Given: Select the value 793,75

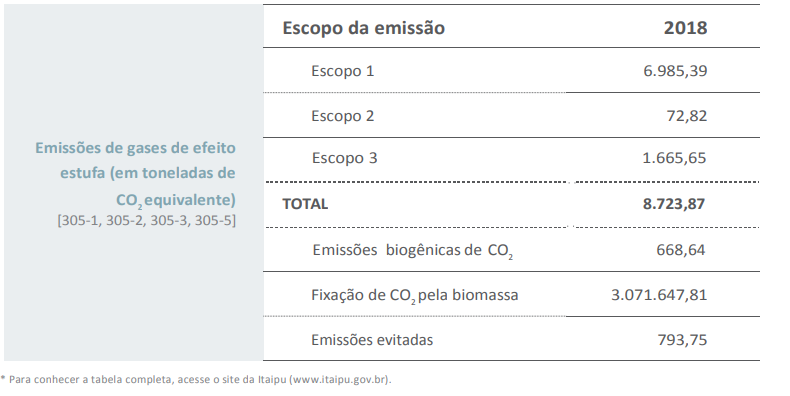Looking at the screenshot, I should (x=682, y=340).
